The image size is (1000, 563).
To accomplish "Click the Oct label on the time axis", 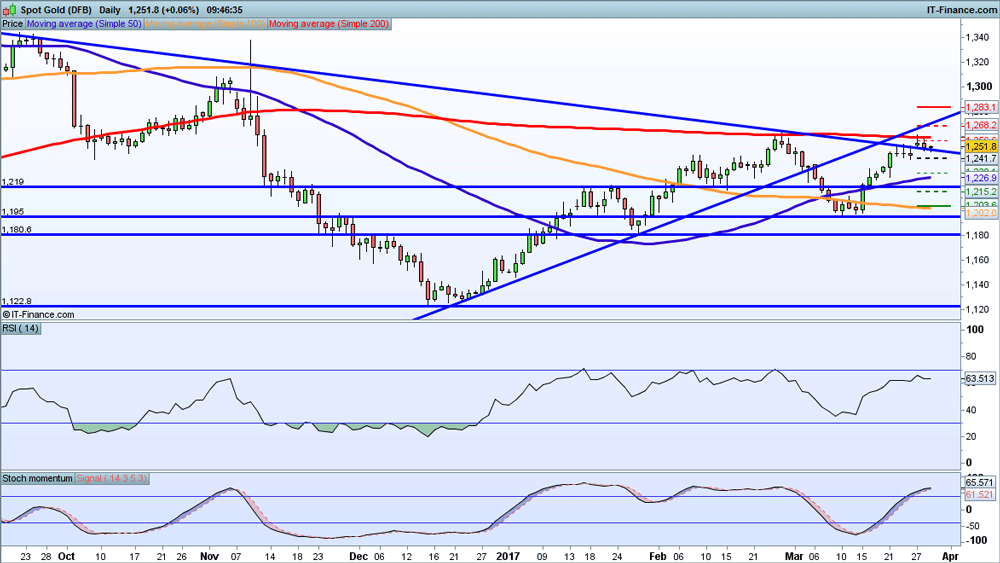I will tap(66, 556).
